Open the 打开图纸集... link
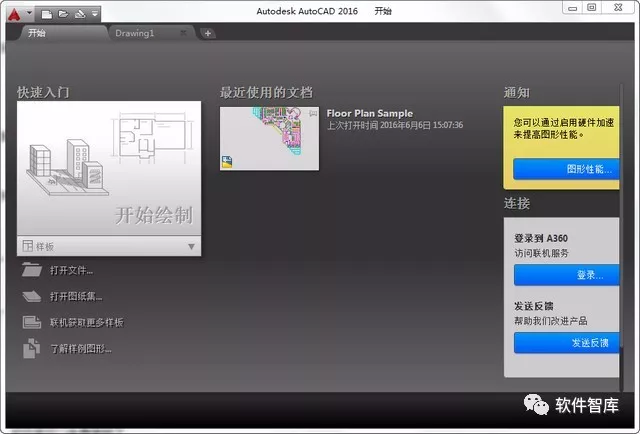 coord(76,296)
